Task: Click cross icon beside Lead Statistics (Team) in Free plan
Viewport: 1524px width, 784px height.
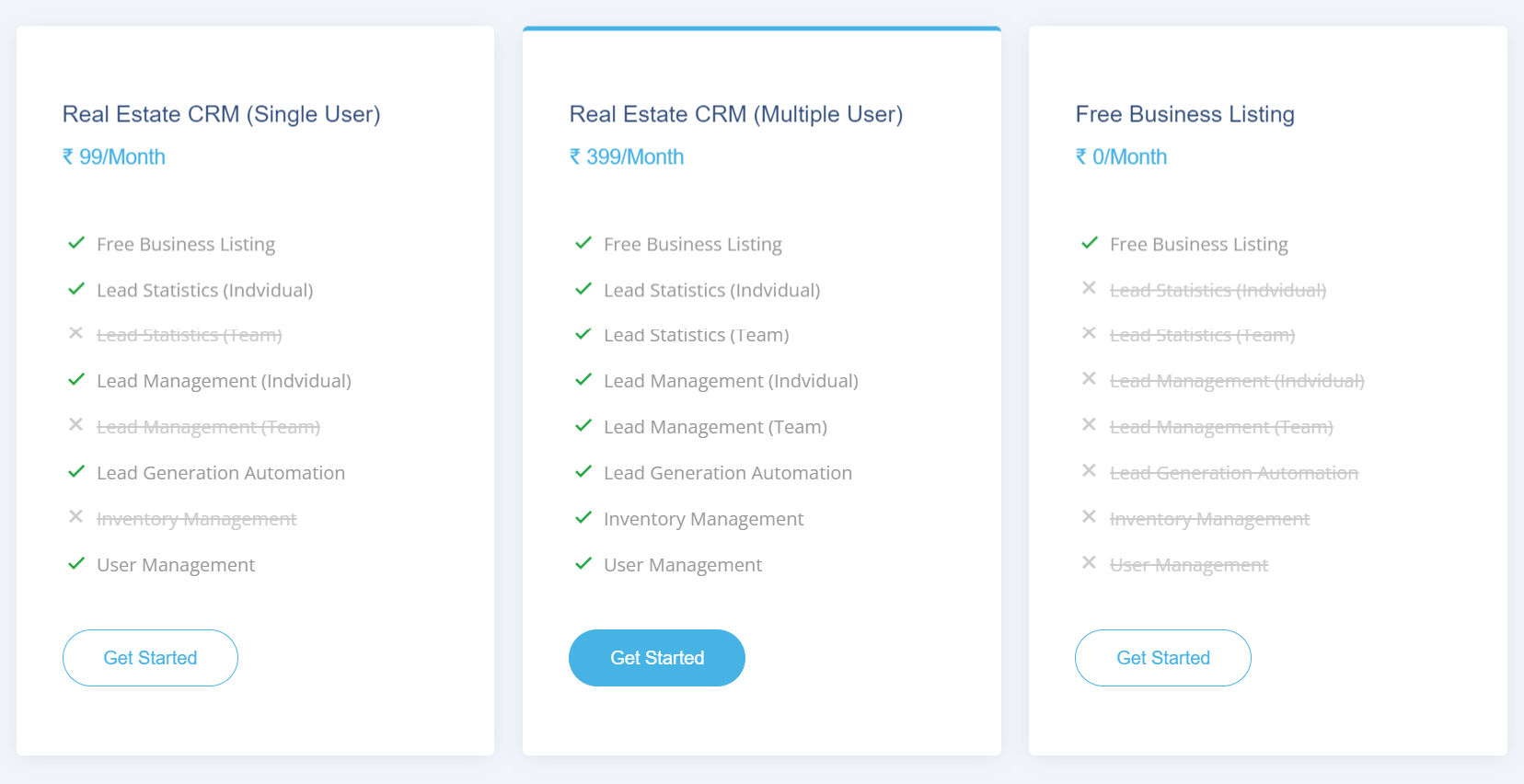Action: pyautogui.click(x=1090, y=333)
